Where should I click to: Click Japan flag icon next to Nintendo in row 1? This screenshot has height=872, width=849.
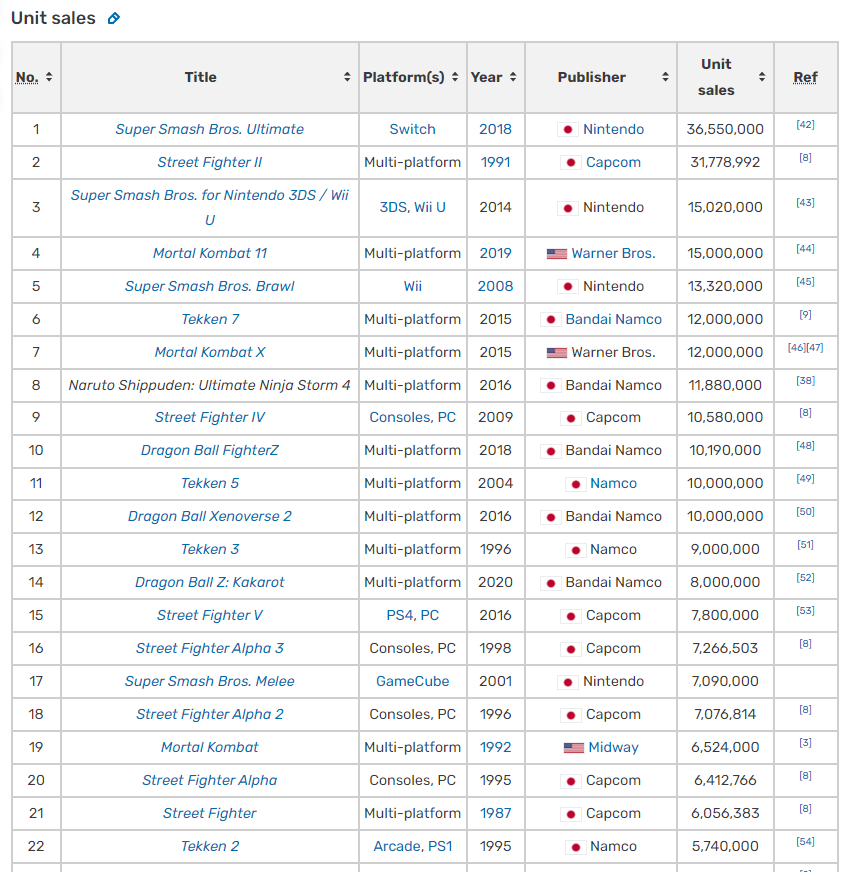coord(568,130)
